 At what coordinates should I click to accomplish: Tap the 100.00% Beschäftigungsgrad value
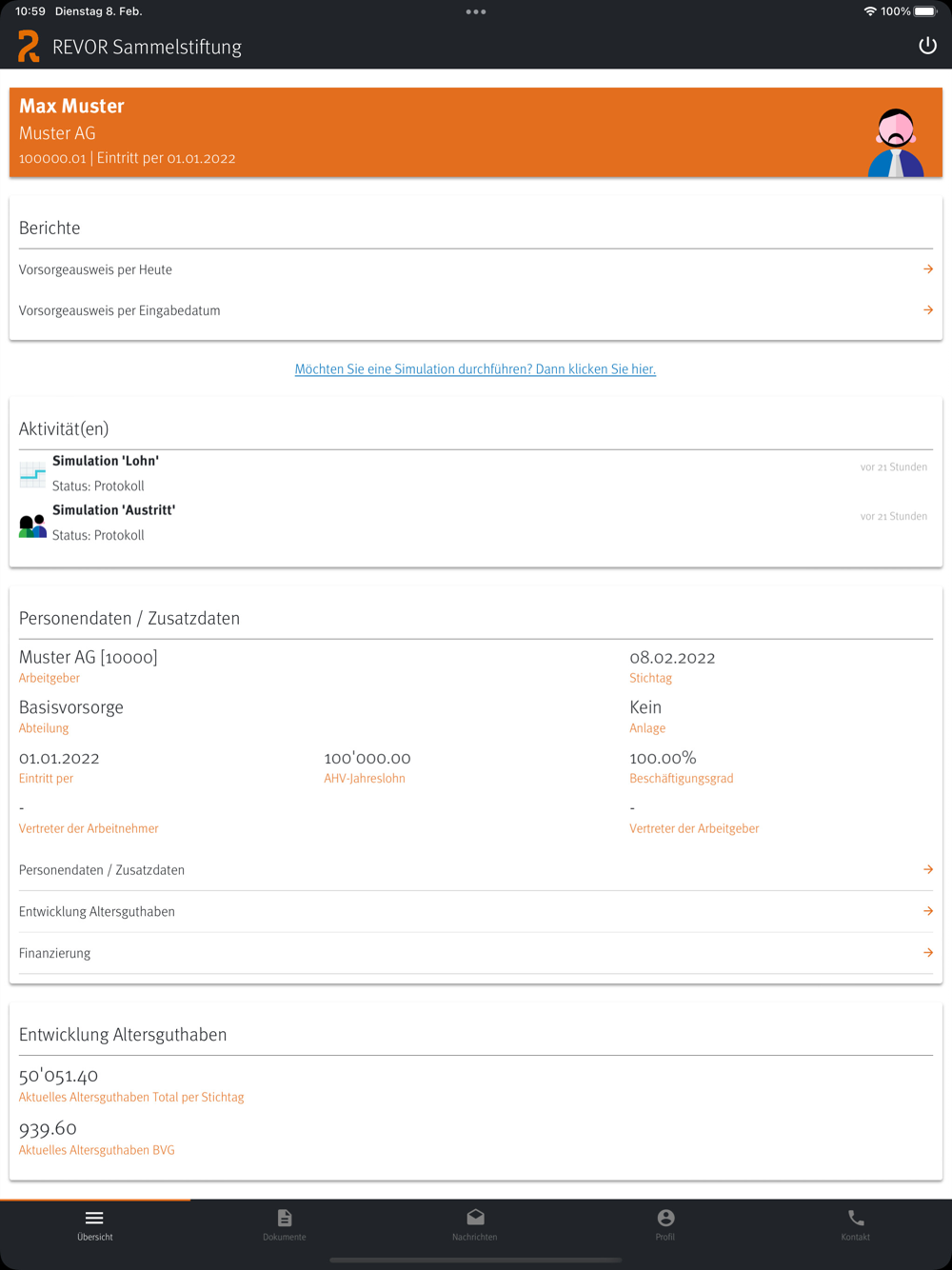tap(663, 759)
